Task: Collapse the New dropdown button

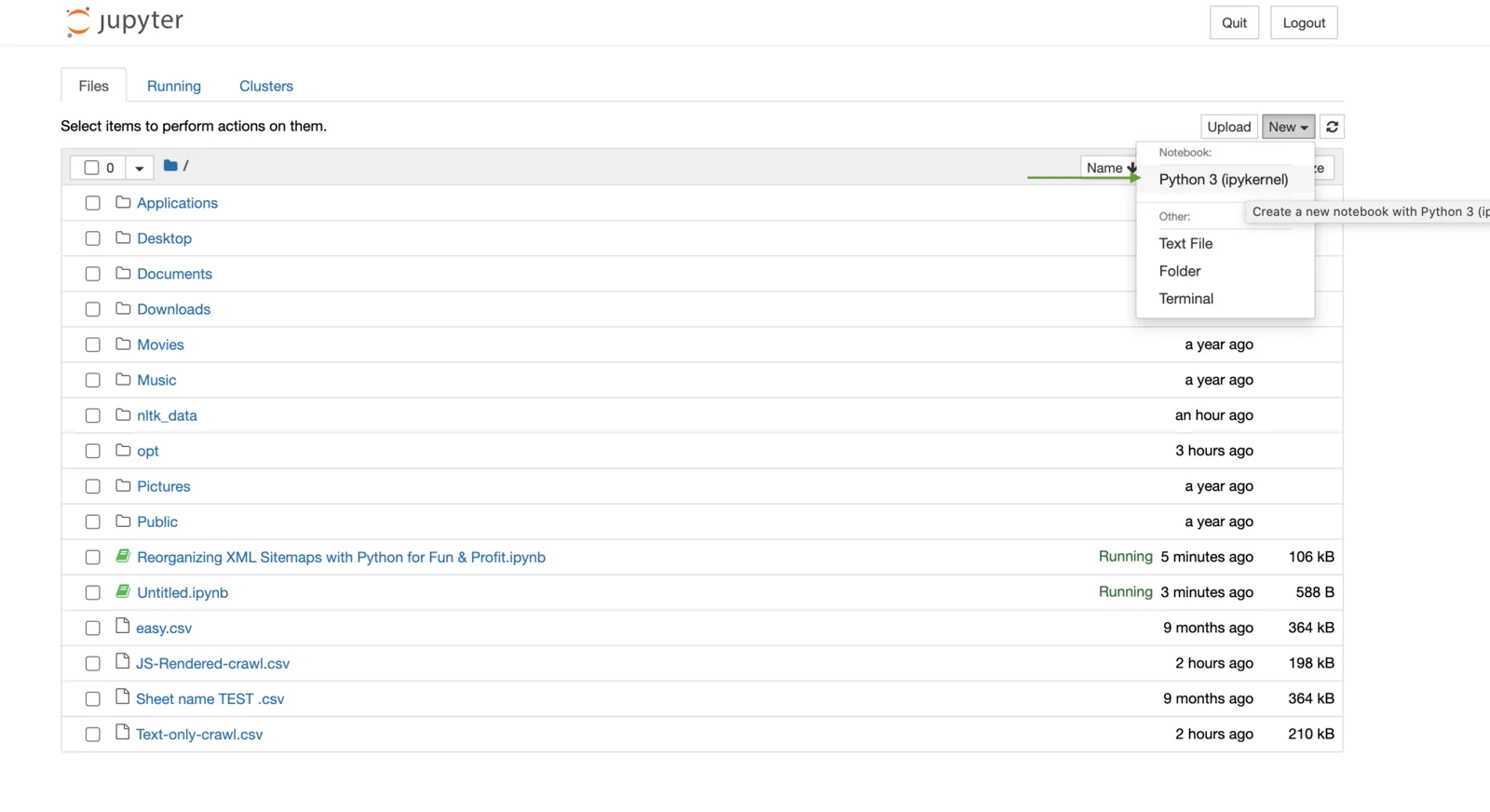Action: 1288,127
